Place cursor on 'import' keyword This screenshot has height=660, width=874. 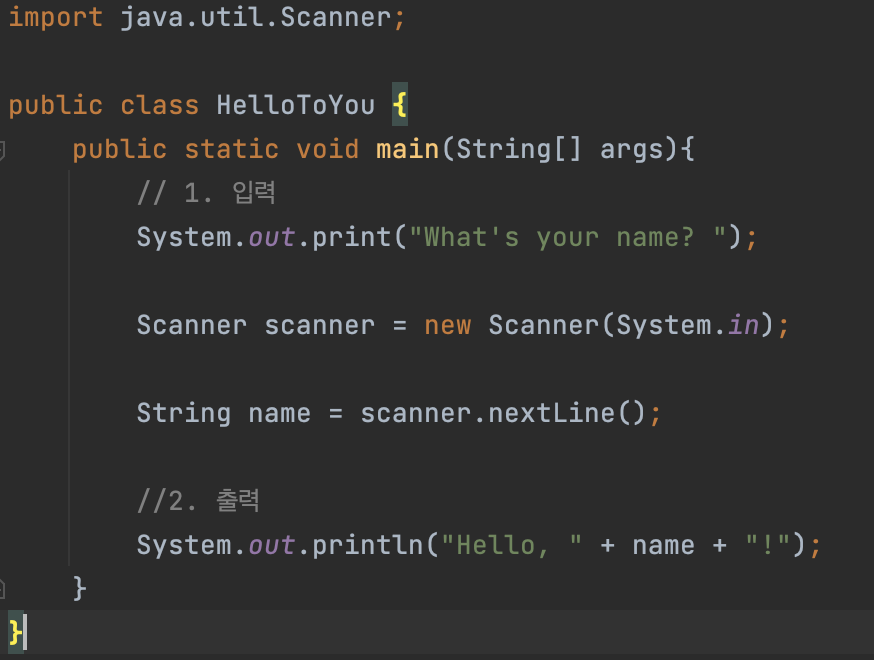(x=56, y=17)
